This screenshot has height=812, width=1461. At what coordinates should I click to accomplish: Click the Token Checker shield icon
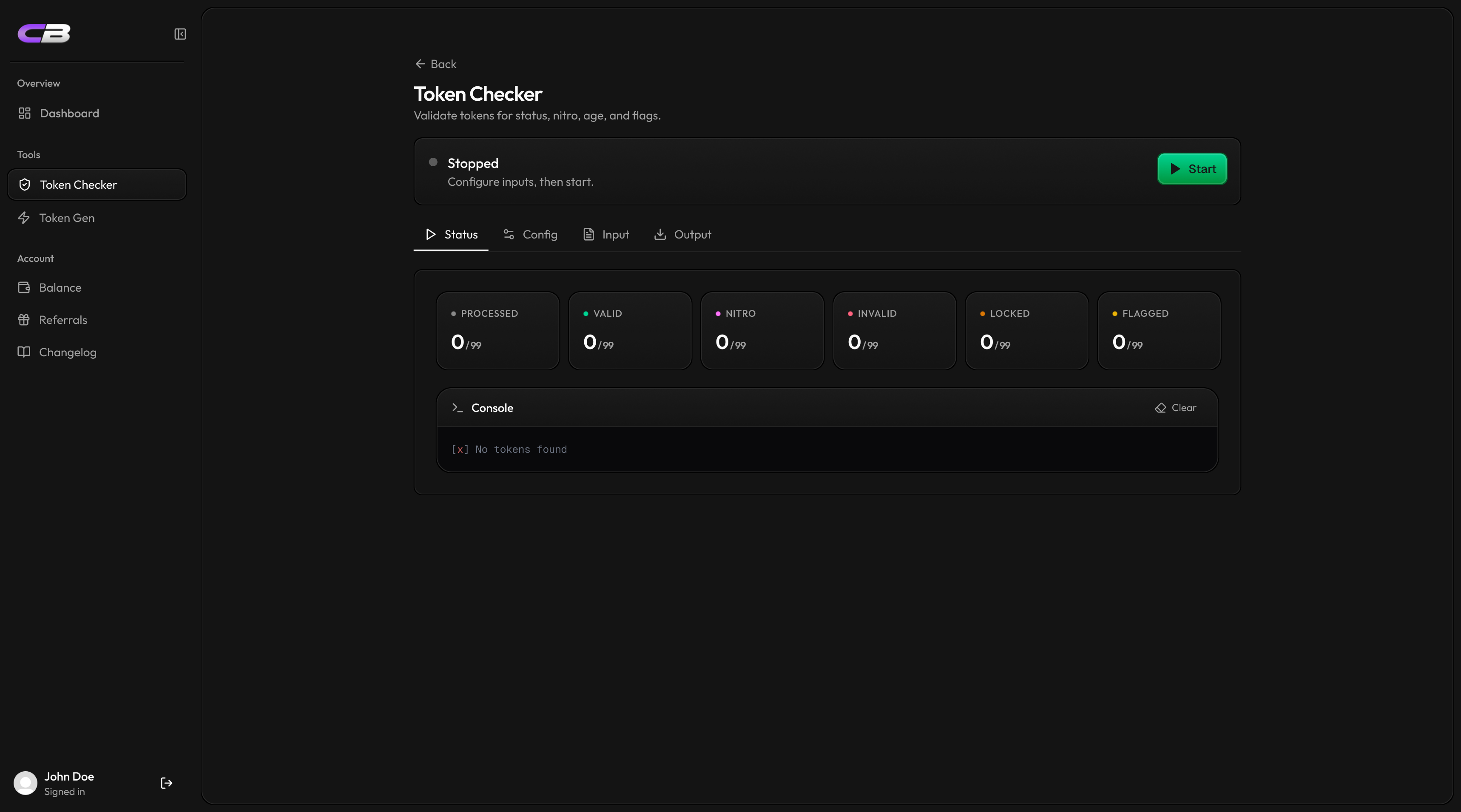click(x=24, y=185)
